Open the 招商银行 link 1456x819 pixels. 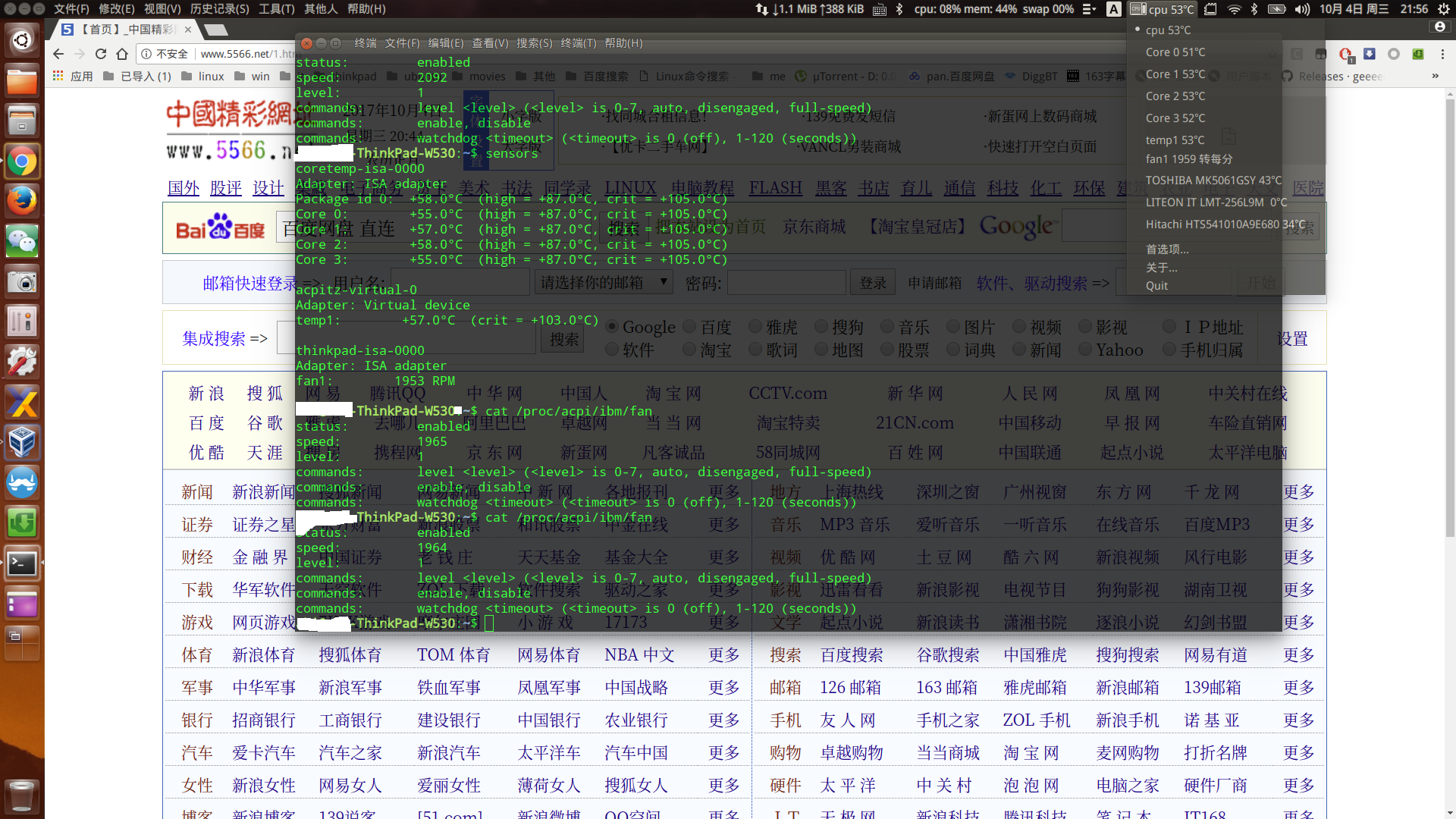pyautogui.click(x=263, y=720)
